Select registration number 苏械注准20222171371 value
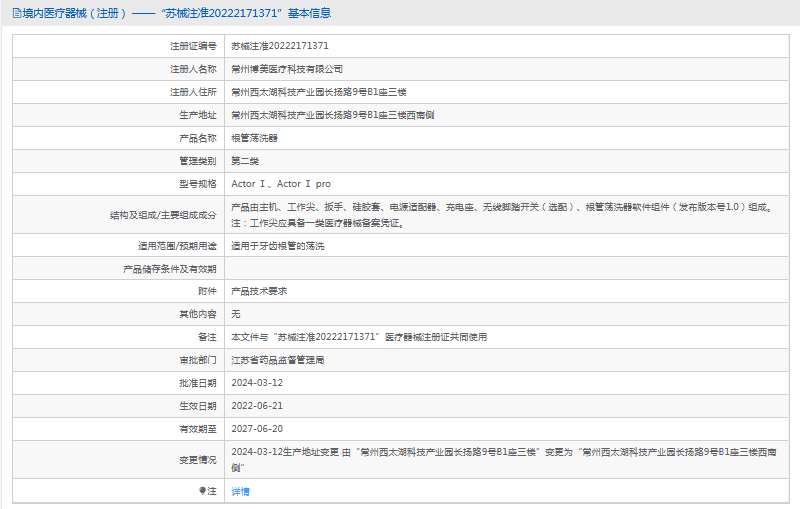Image resolution: width=800 pixels, height=509 pixels. tap(280, 46)
